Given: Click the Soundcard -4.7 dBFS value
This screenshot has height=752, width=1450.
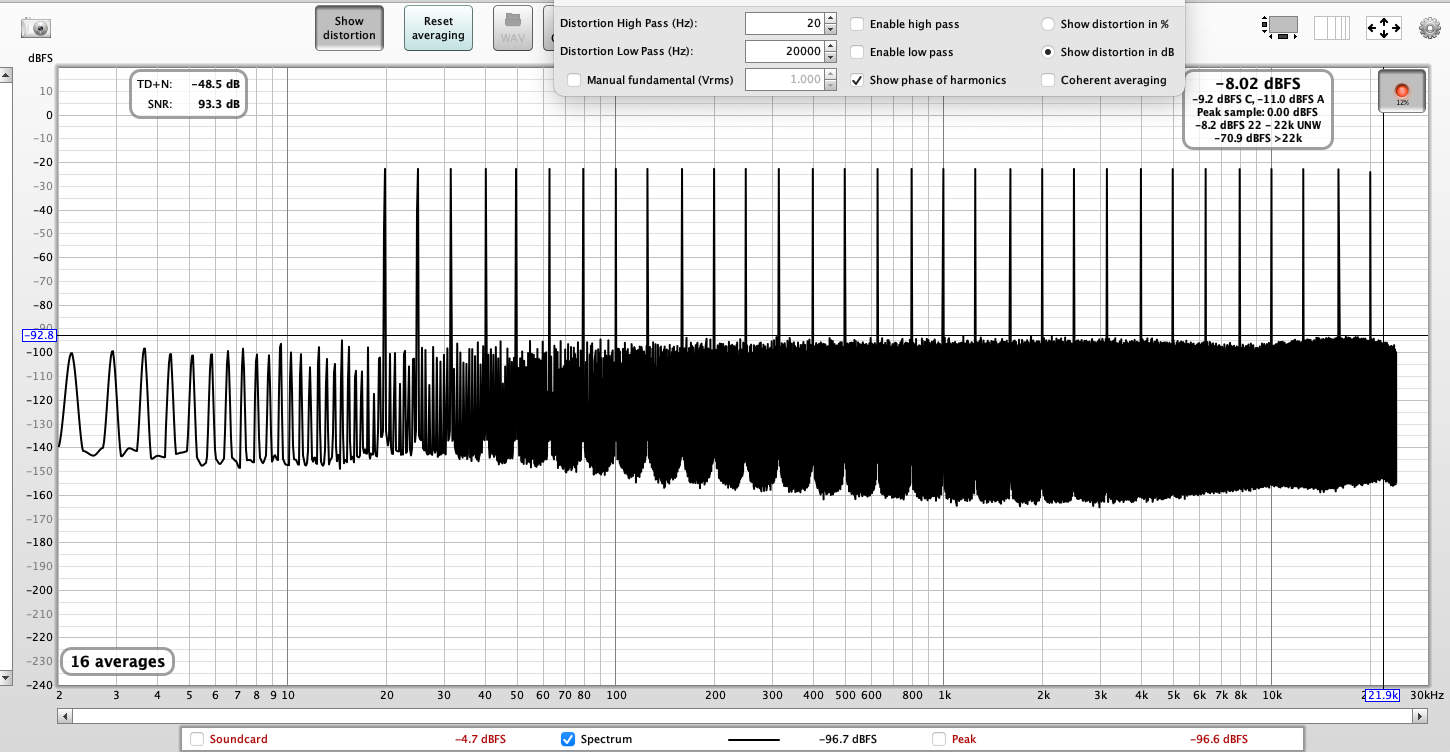Looking at the screenshot, I should point(480,739).
